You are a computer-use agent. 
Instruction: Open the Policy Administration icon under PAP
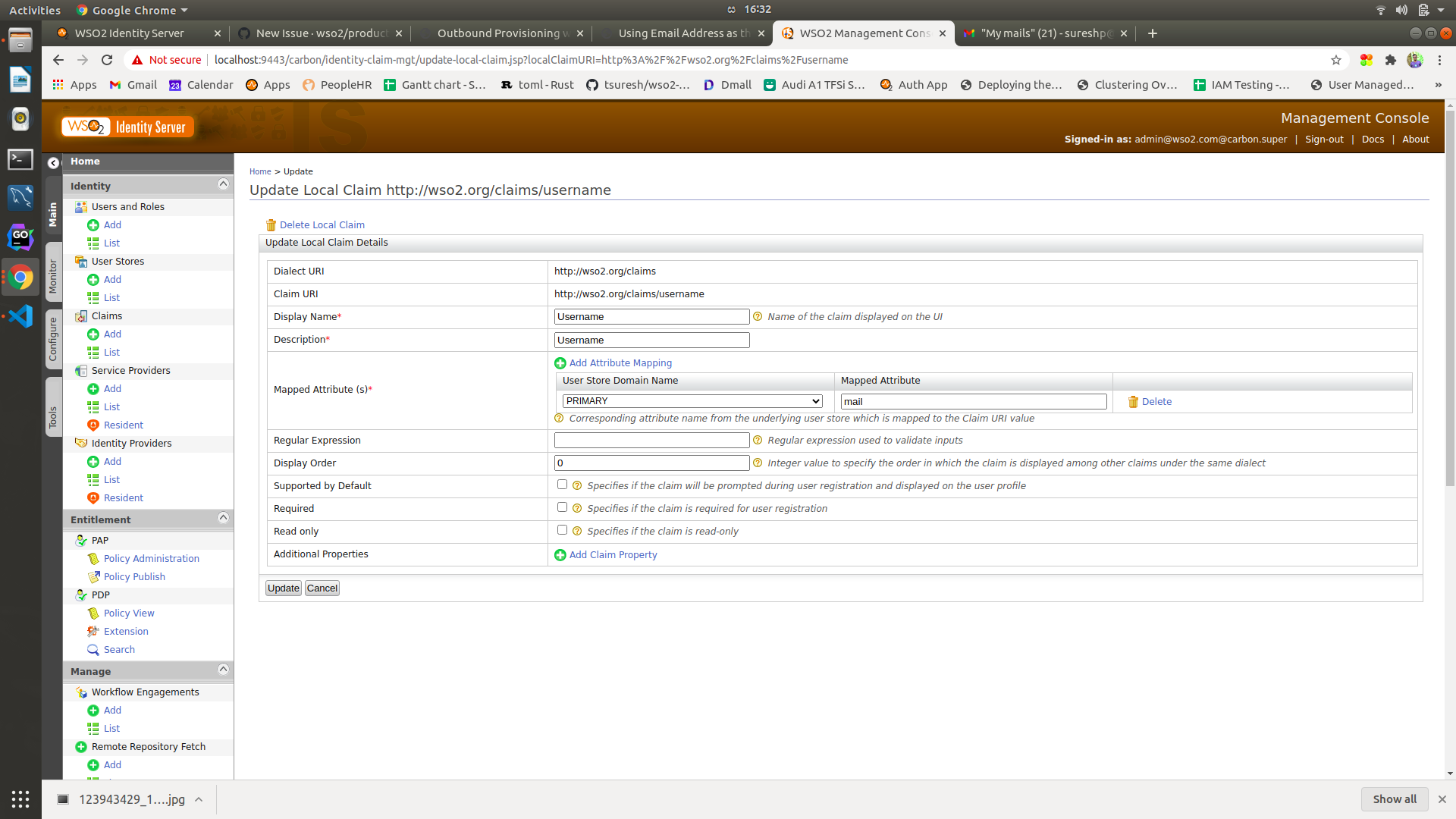click(93, 558)
